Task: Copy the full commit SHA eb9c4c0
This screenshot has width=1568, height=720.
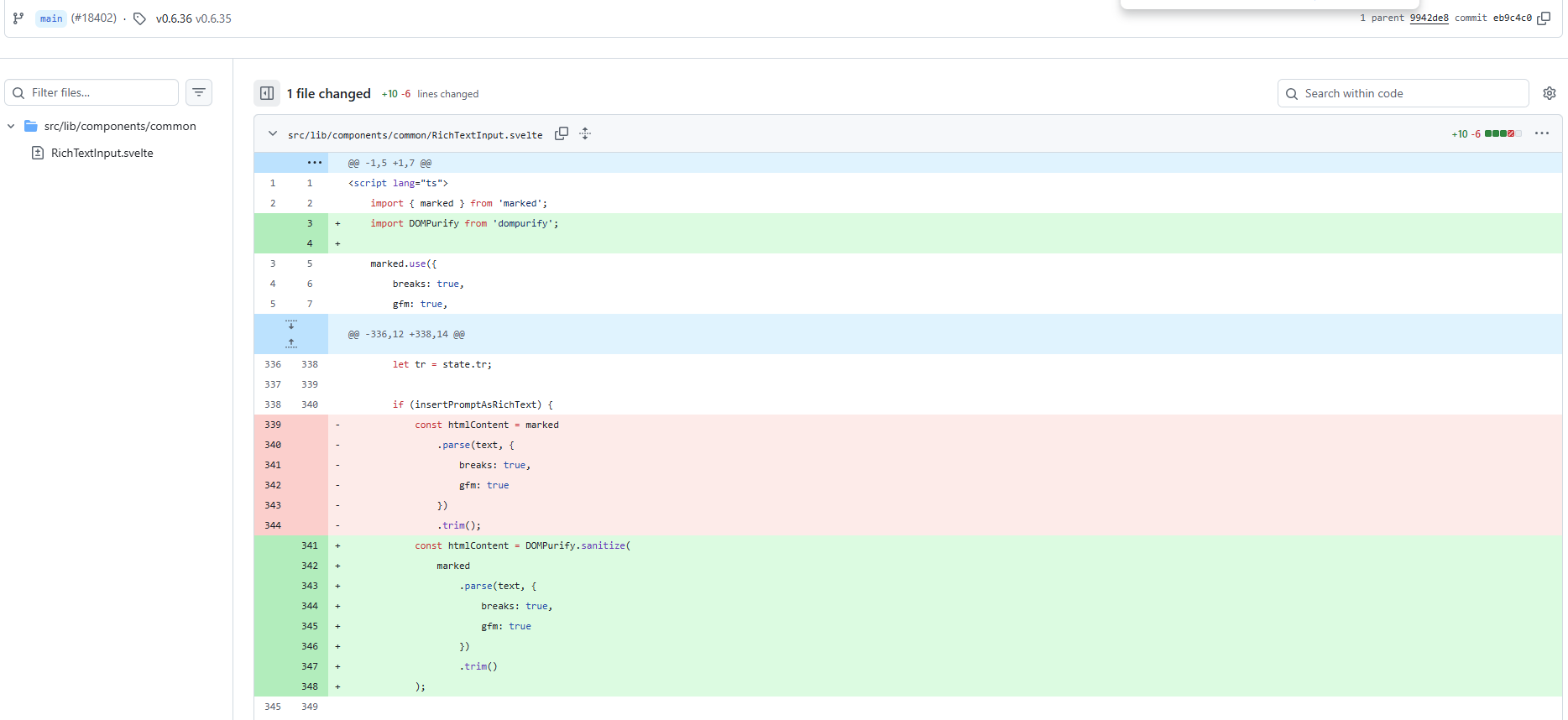Action: tap(1544, 18)
